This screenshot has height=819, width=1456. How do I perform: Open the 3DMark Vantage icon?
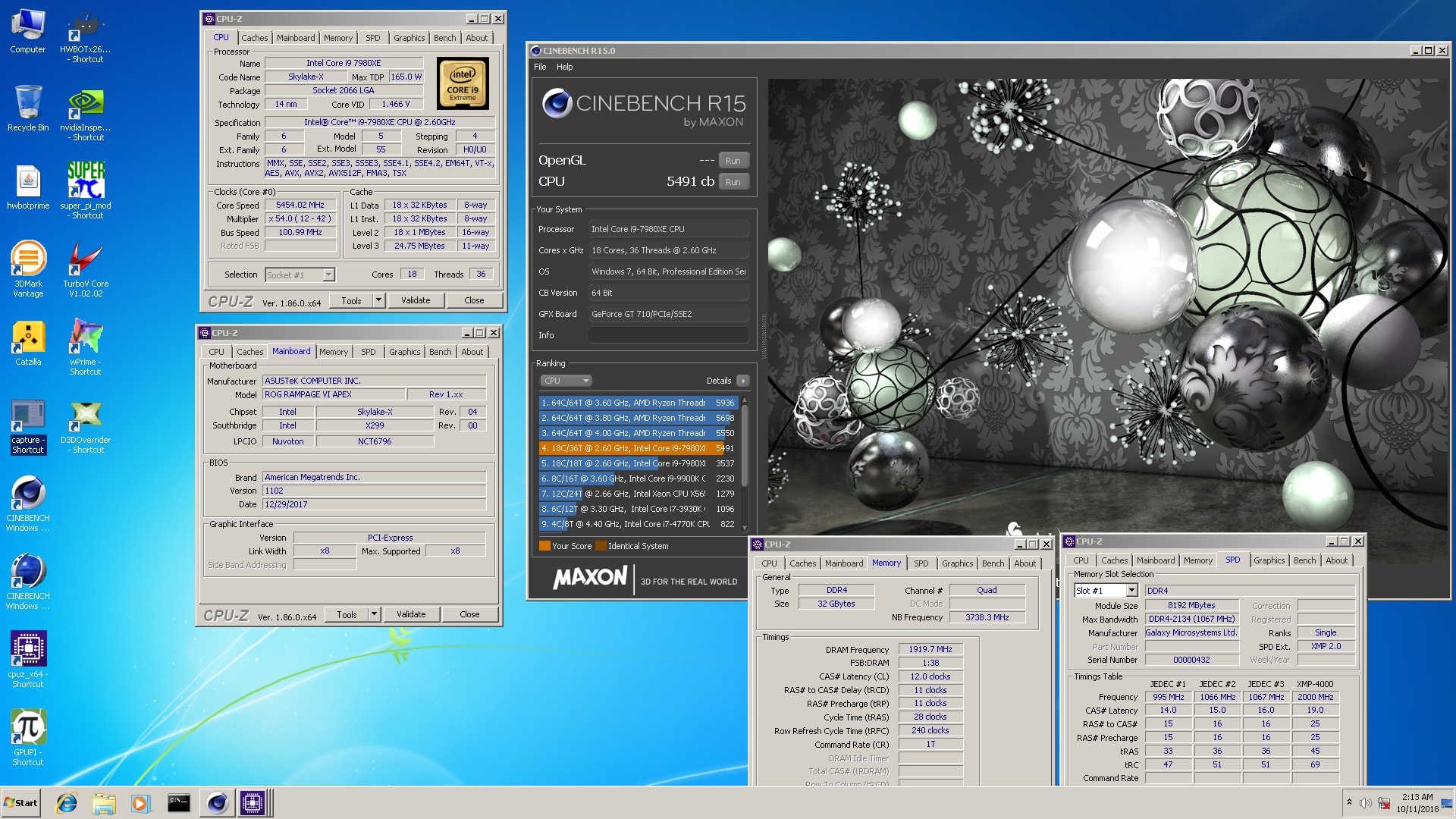[x=28, y=269]
